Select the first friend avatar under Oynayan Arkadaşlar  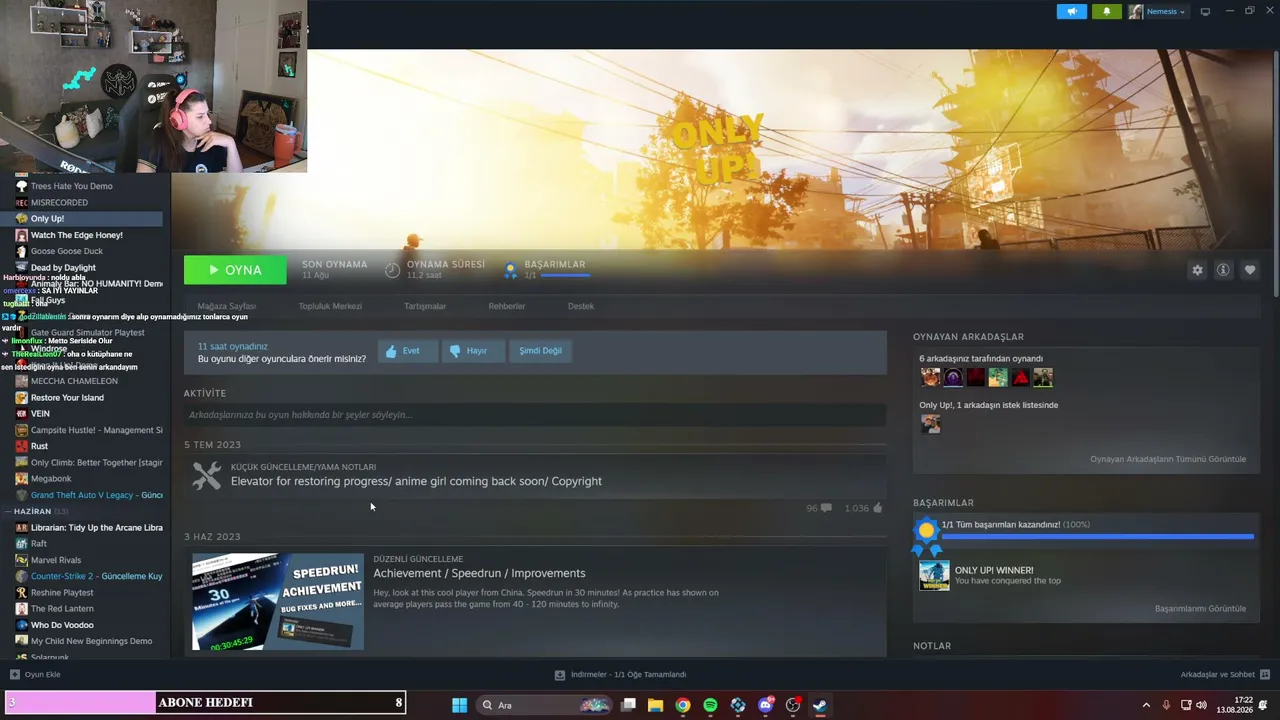pos(931,377)
